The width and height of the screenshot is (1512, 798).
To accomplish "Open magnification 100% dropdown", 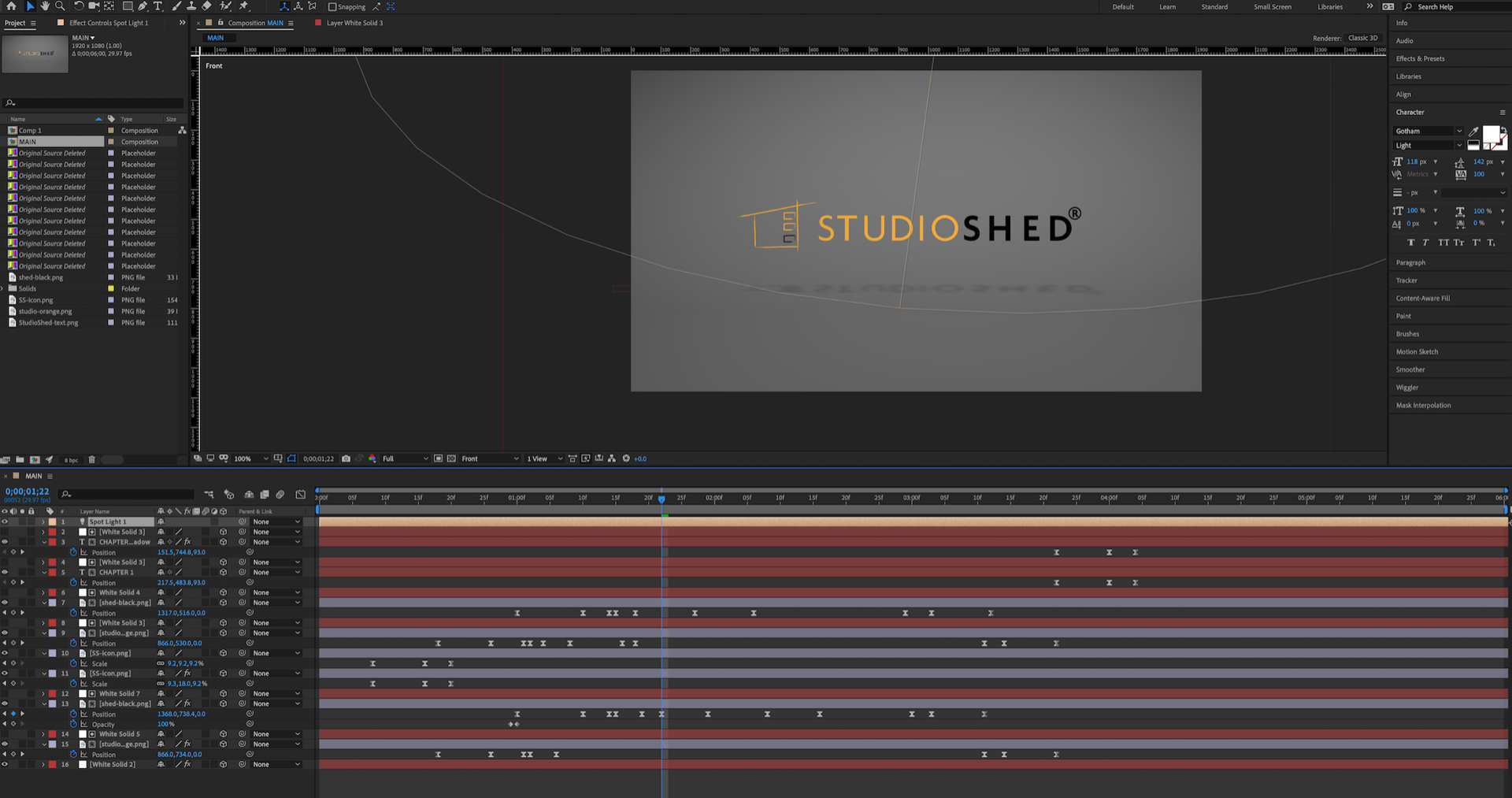I will 250,458.
